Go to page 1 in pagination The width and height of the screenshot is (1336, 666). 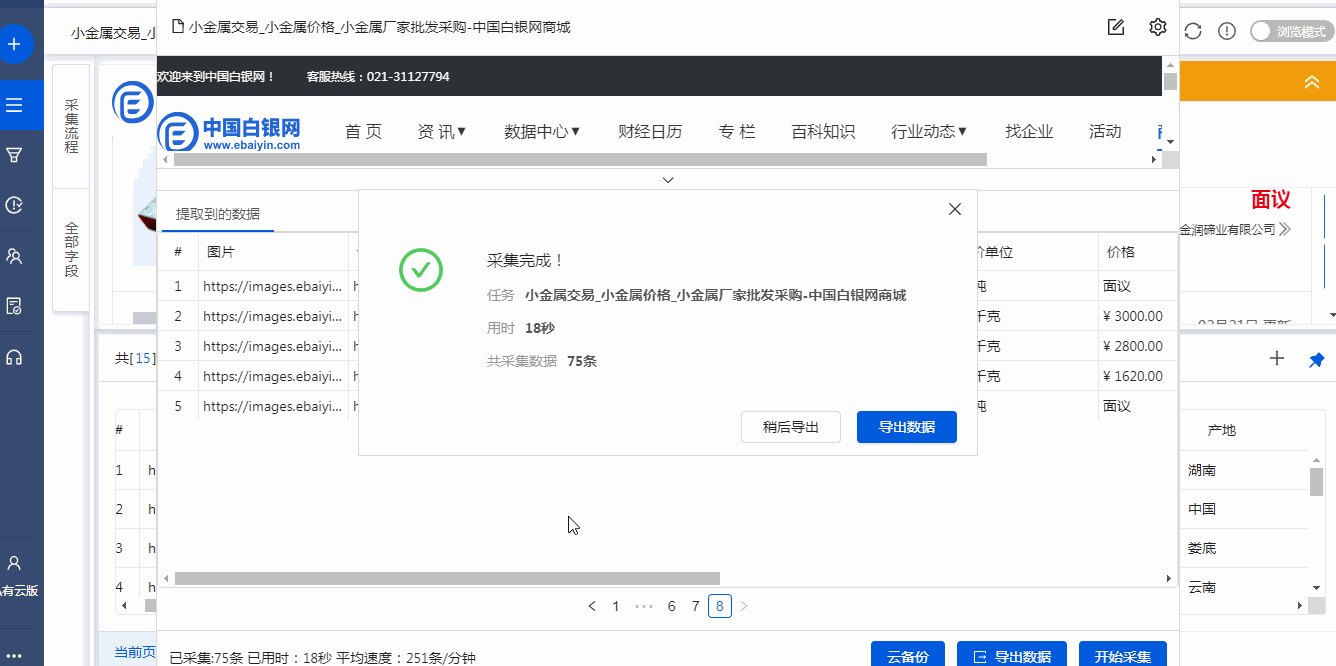point(616,606)
